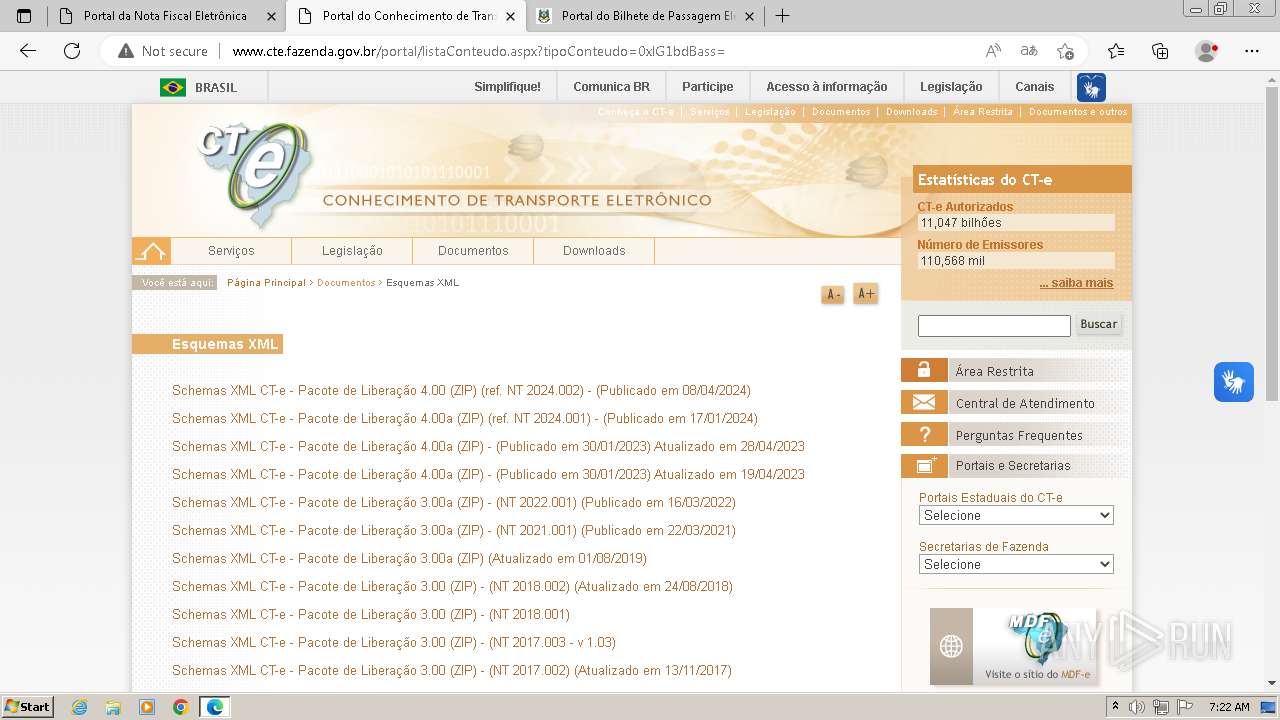1280x720 pixels.
Task: Open Collections icon
Action: [1160, 51]
